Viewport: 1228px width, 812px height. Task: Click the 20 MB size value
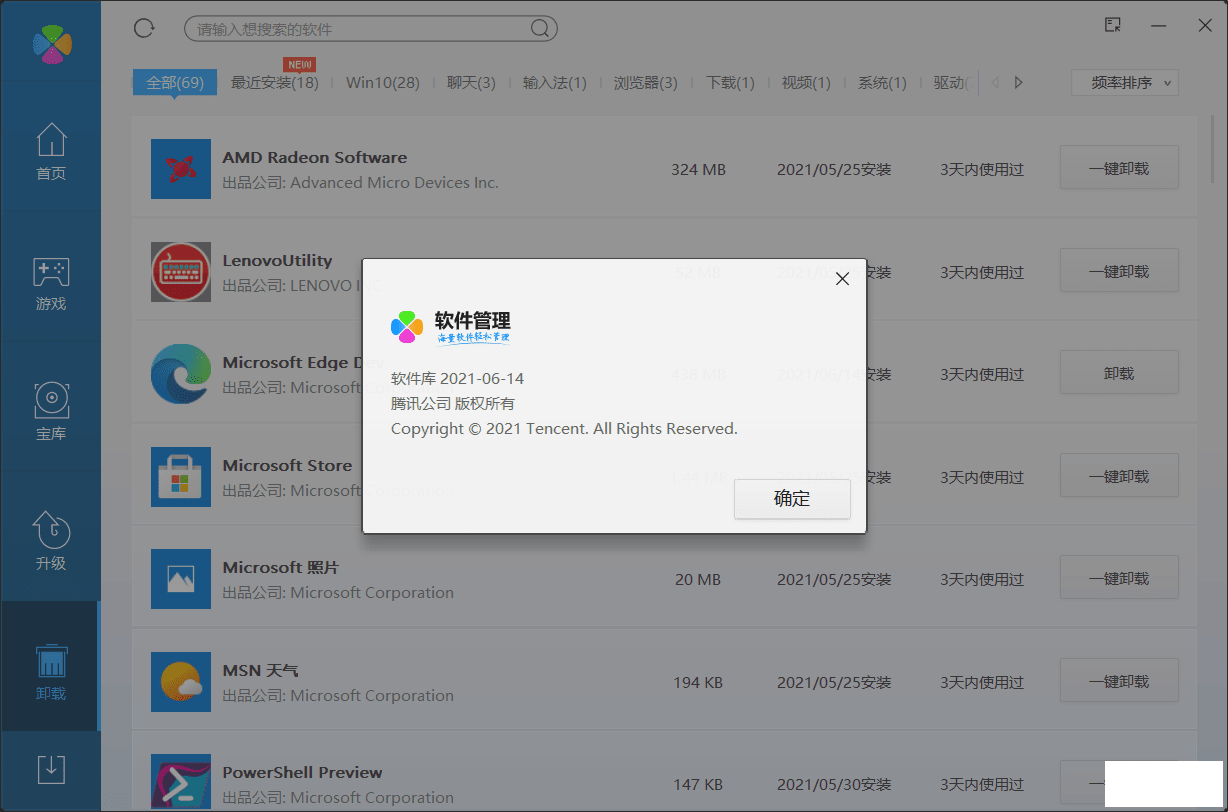point(698,580)
